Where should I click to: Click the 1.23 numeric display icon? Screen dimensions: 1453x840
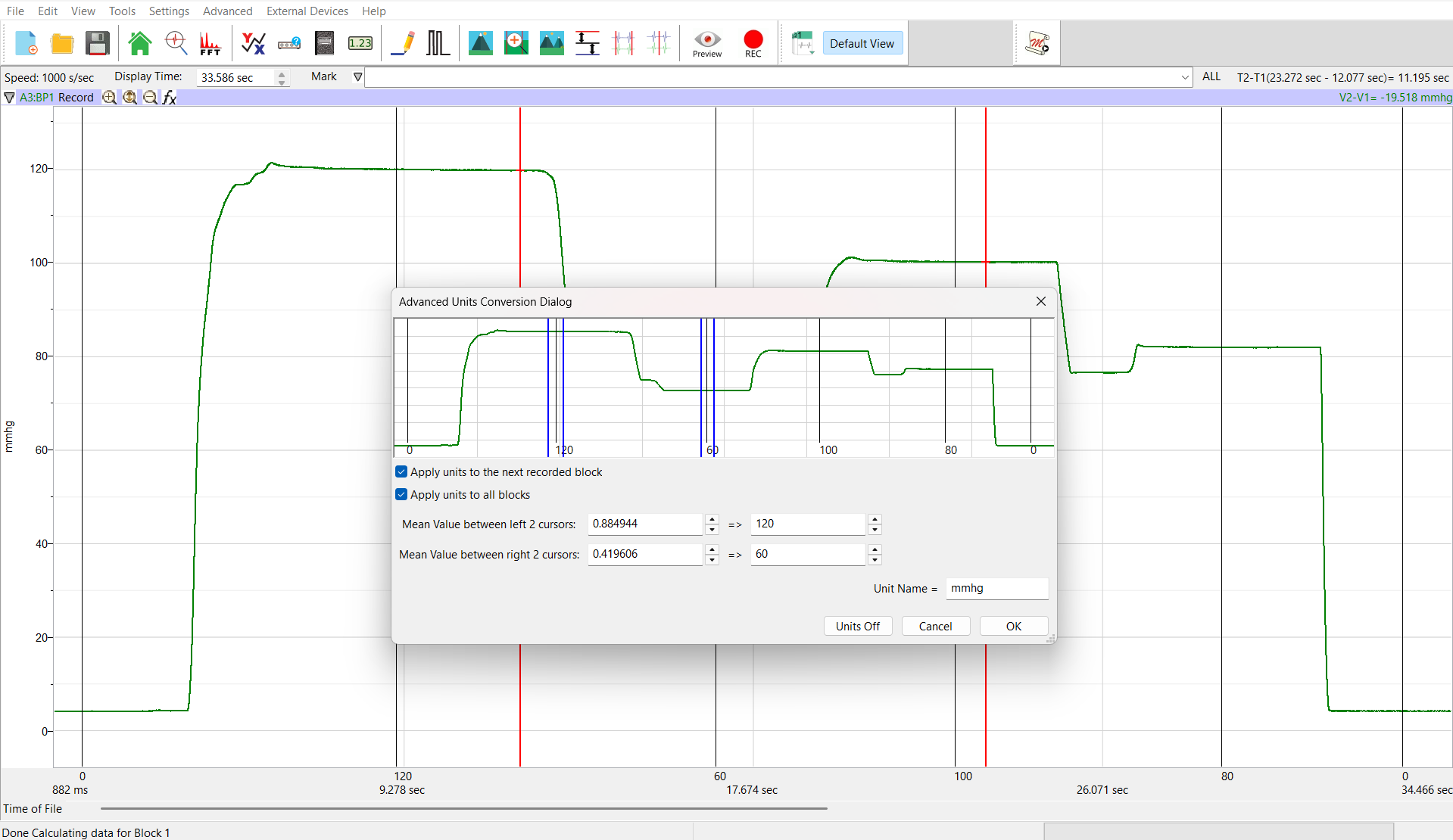tap(360, 43)
